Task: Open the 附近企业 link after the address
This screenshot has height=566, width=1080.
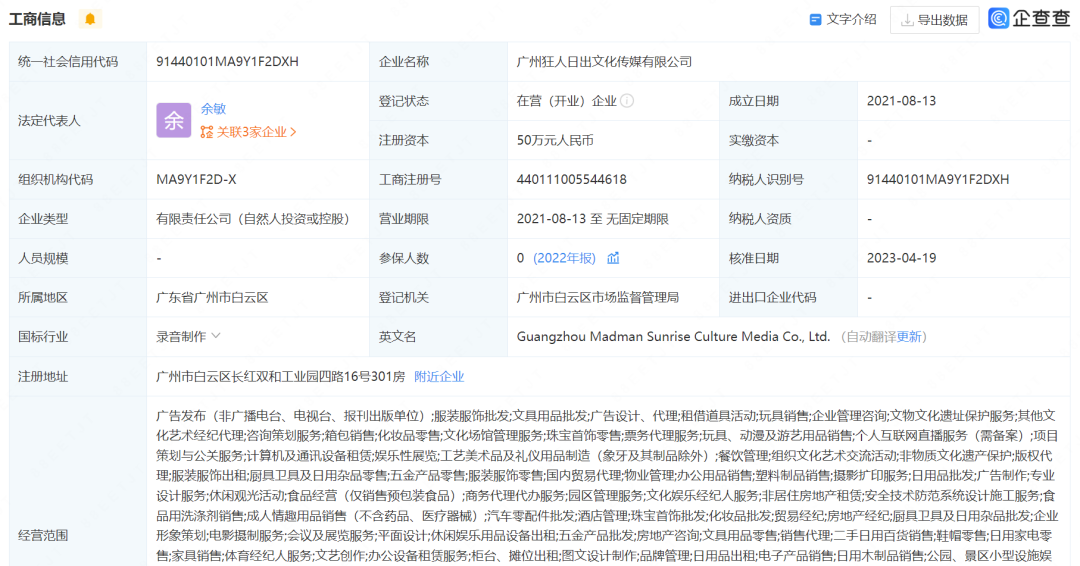Action: click(x=439, y=377)
